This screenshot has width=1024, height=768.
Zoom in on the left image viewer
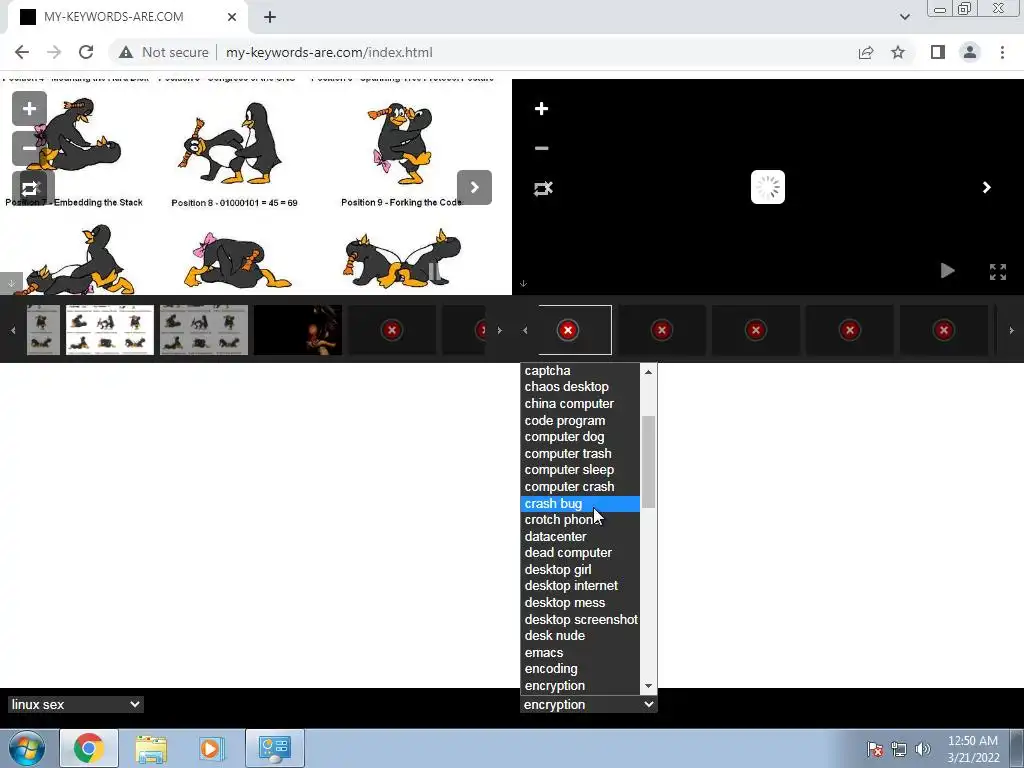[29, 108]
